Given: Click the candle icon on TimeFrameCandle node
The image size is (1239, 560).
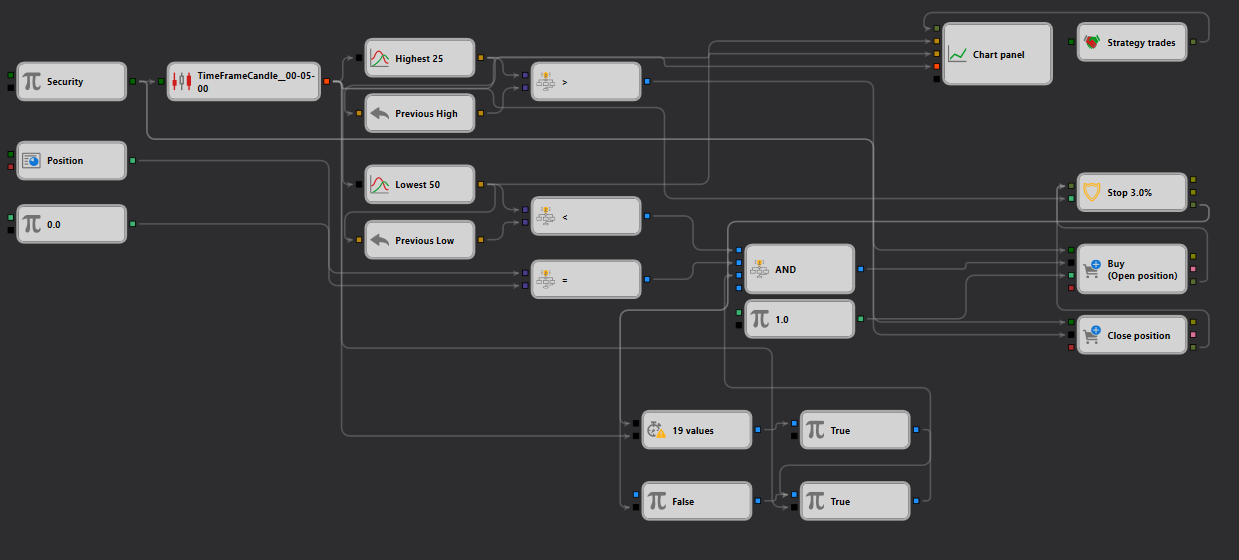Looking at the screenshot, I should 181,82.
